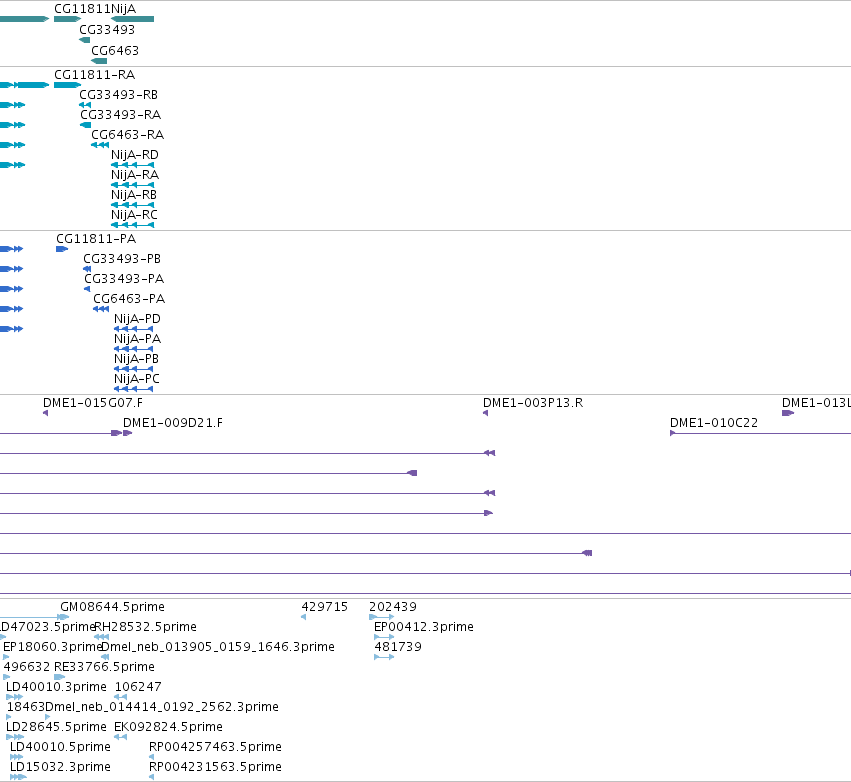Select protein CG33493-PA

coord(87,289)
